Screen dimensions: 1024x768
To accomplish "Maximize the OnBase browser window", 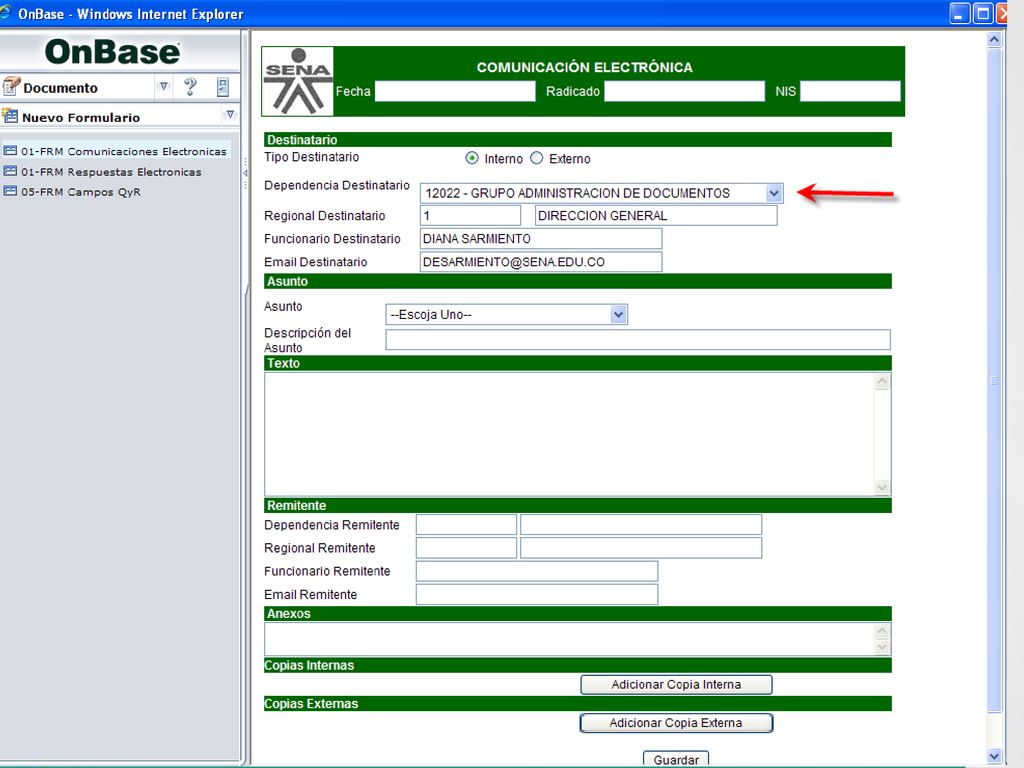I will (983, 13).
